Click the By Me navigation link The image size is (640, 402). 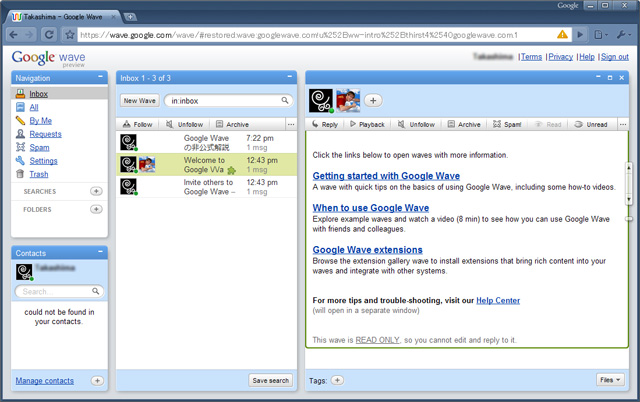click(40, 121)
